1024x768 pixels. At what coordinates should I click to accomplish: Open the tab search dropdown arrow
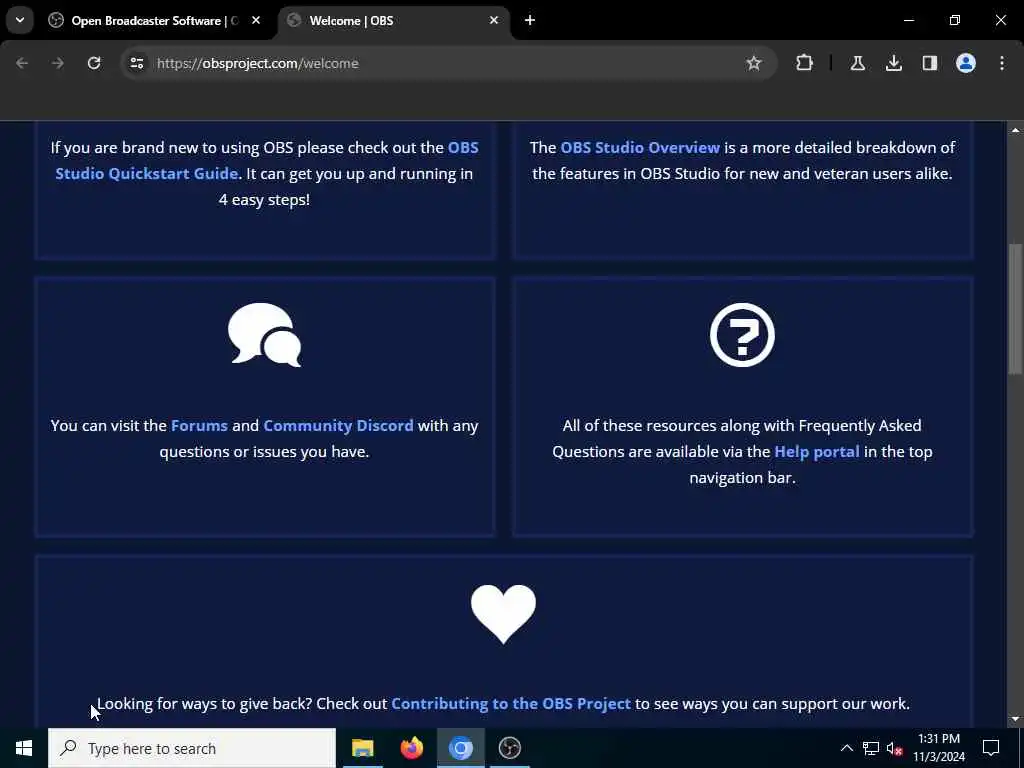click(x=20, y=20)
